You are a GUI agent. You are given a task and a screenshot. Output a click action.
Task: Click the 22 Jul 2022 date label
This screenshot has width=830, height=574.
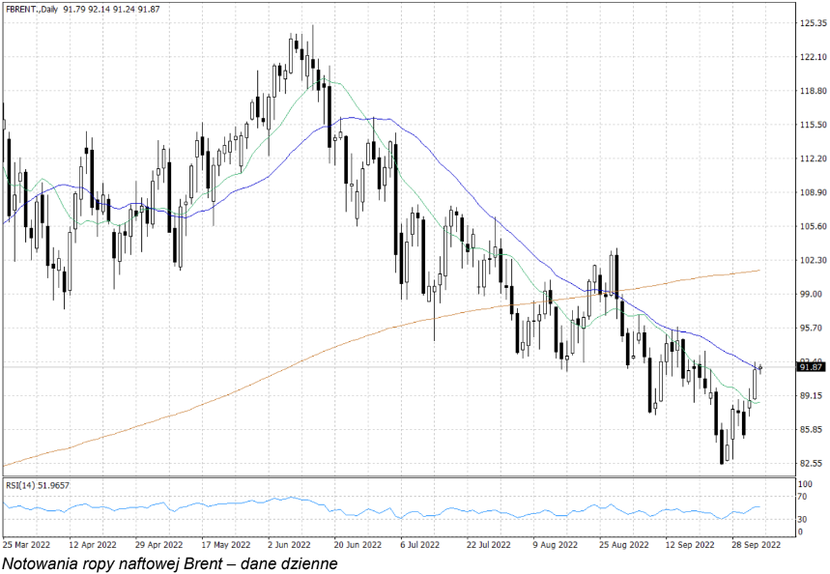(x=488, y=545)
